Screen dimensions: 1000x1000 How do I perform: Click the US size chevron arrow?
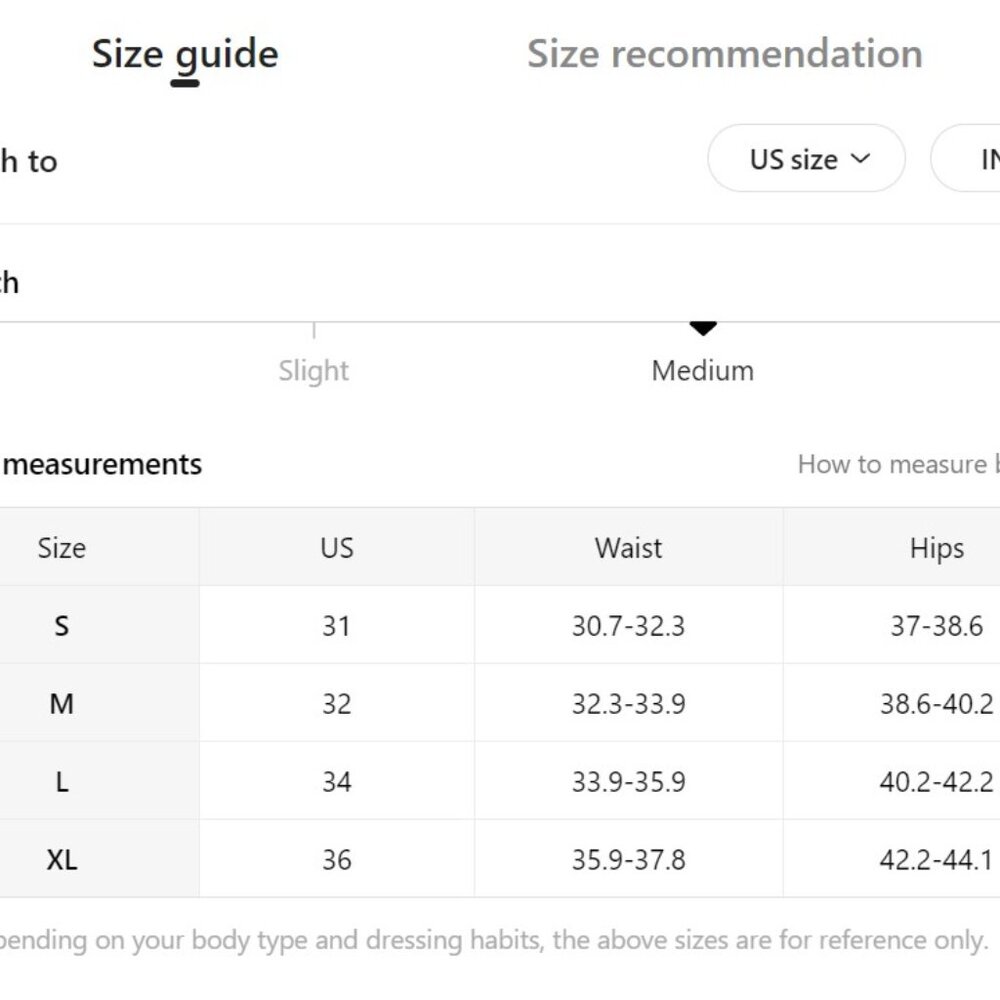[860, 158]
